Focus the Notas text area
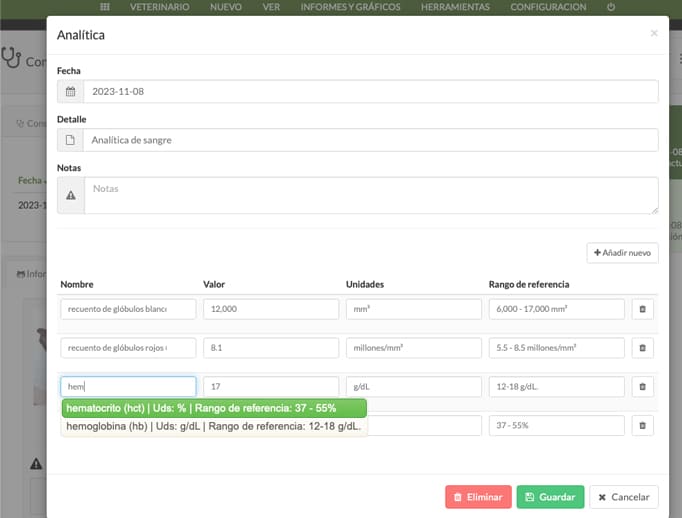Viewport: 682px width, 518px height. [371, 195]
